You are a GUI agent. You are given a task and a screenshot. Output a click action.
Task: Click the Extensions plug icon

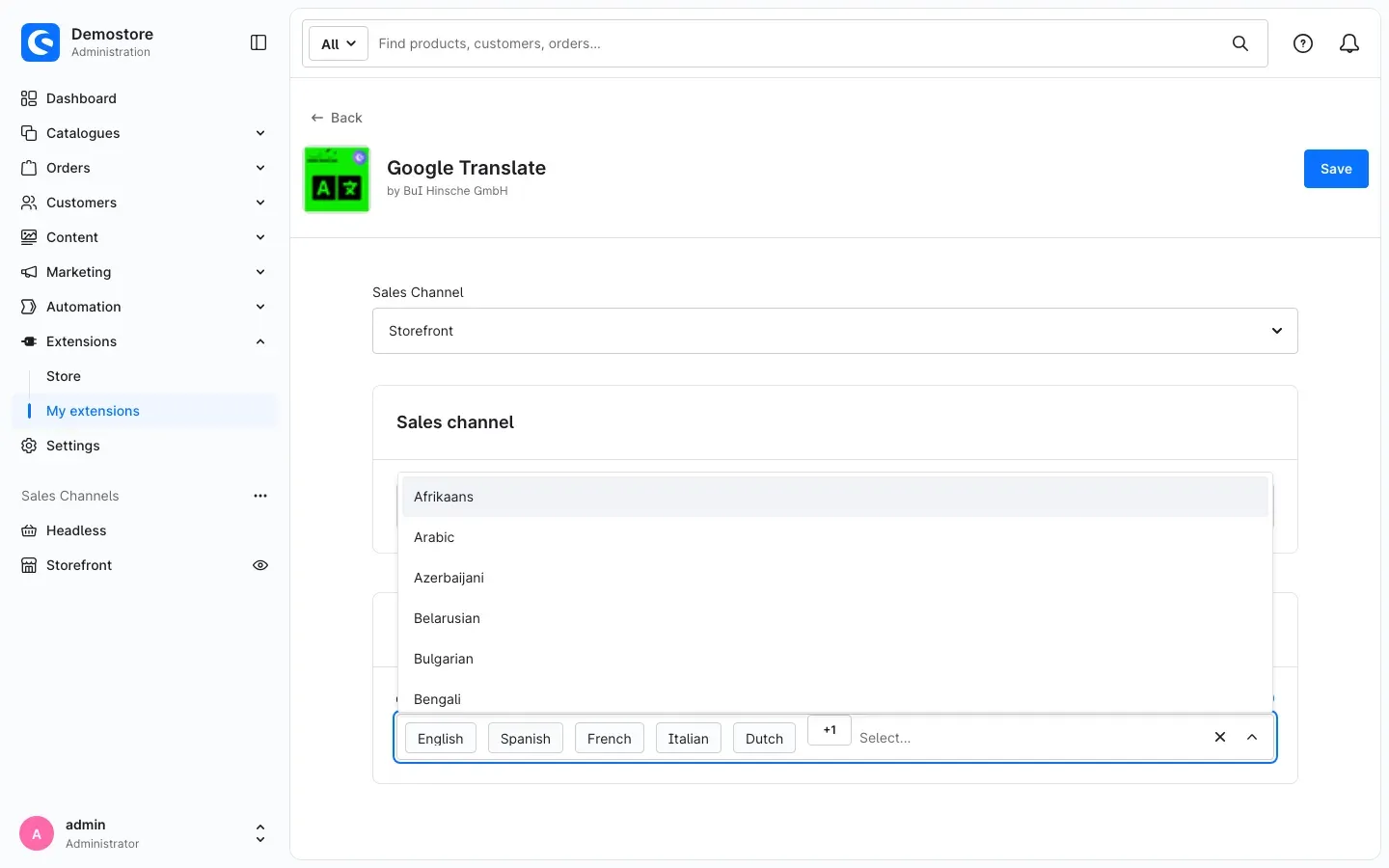coord(29,341)
